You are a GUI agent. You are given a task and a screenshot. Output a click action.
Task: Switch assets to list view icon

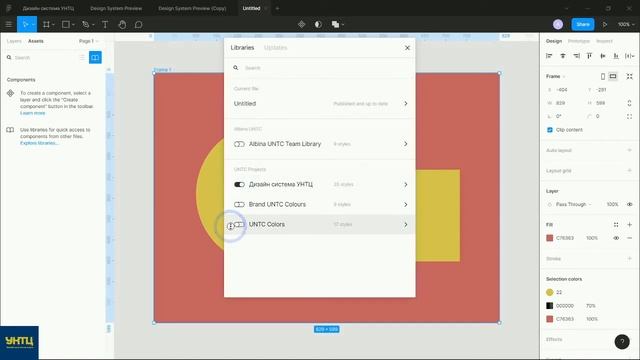pyautogui.click(x=82, y=58)
